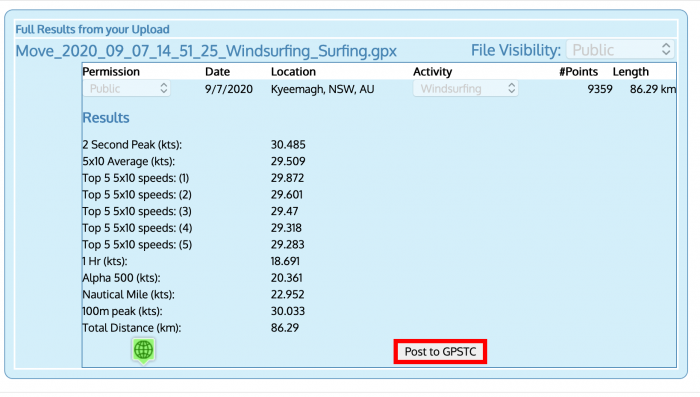Click the gpx file name link
Image resolution: width=700 pixels, height=397 pixels.
206,50
